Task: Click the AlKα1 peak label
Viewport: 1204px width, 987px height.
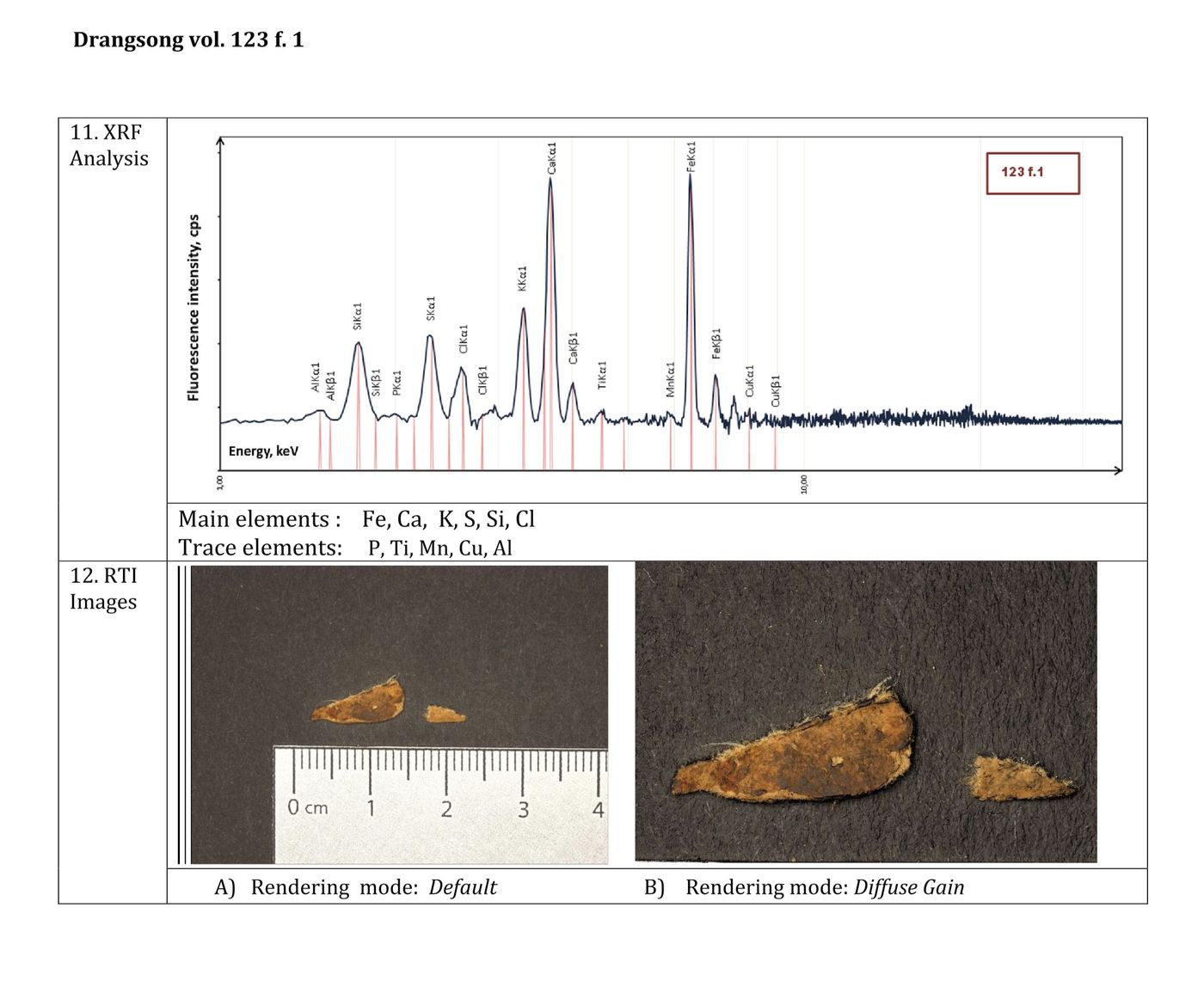Action: coord(316,377)
